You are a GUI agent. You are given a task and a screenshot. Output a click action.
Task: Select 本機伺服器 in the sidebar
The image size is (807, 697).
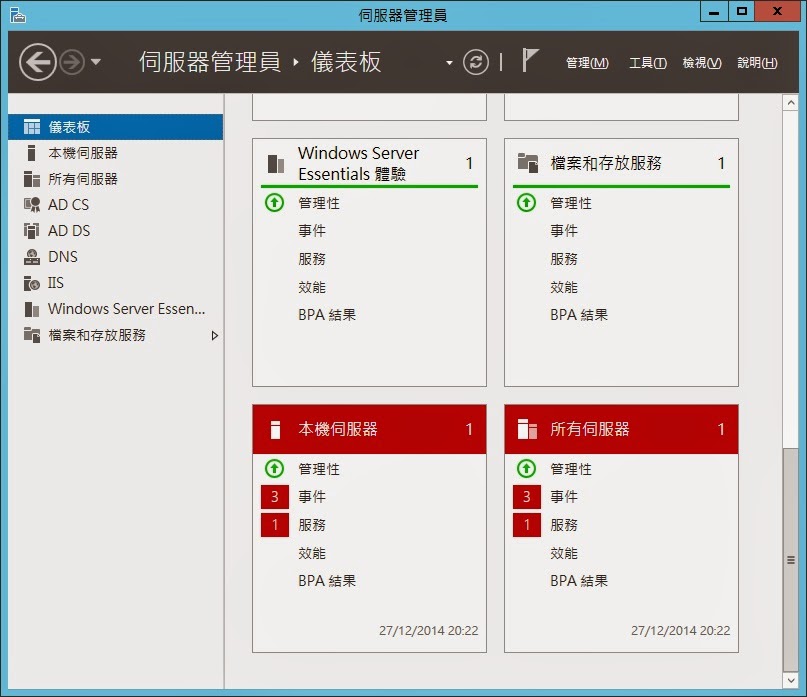click(x=116, y=153)
